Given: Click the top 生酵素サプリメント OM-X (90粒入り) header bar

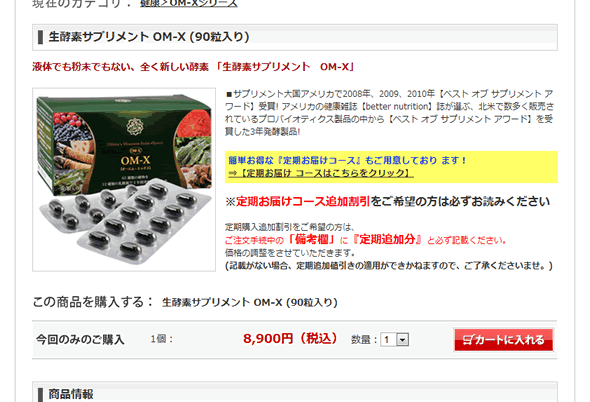Looking at the screenshot, I should coord(295,37).
